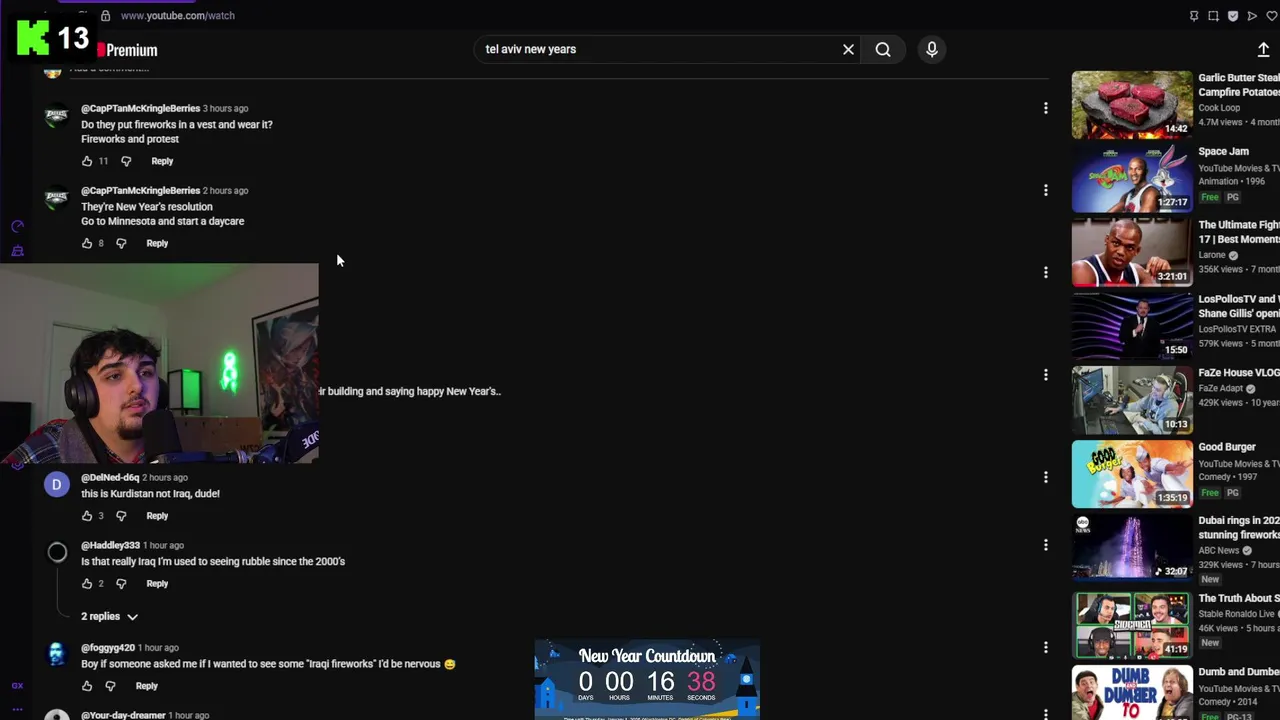Screen dimensions: 1280x720
Task: Clear the search box with the X
Action: (848, 49)
